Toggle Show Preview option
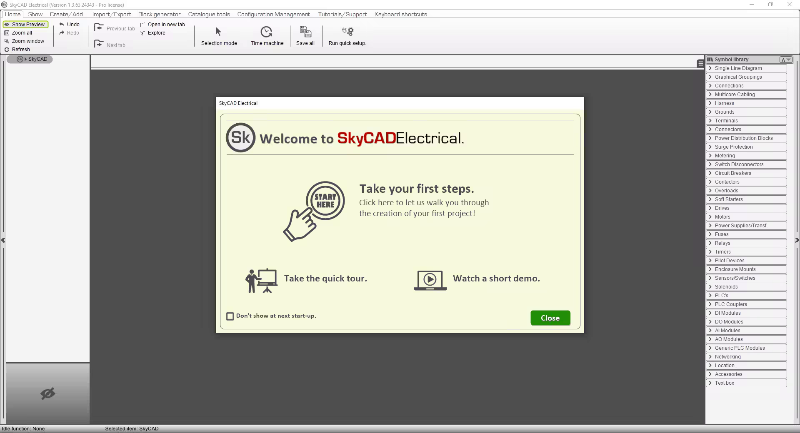 [x=23, y=24]
